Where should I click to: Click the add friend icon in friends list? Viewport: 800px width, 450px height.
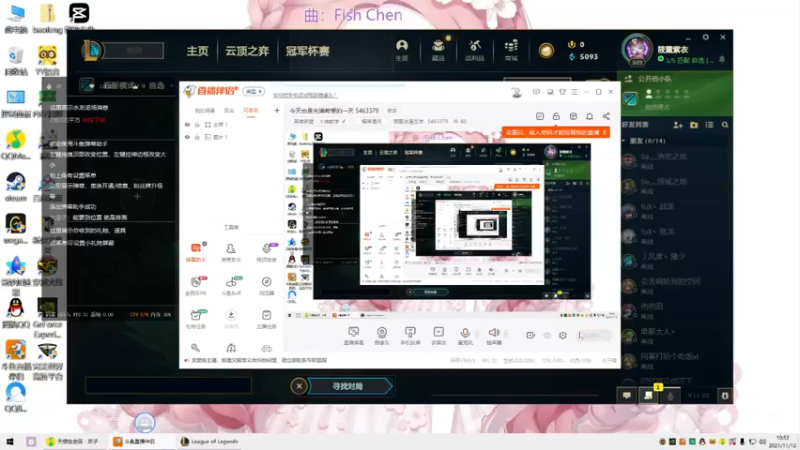(x=678, y=124)
